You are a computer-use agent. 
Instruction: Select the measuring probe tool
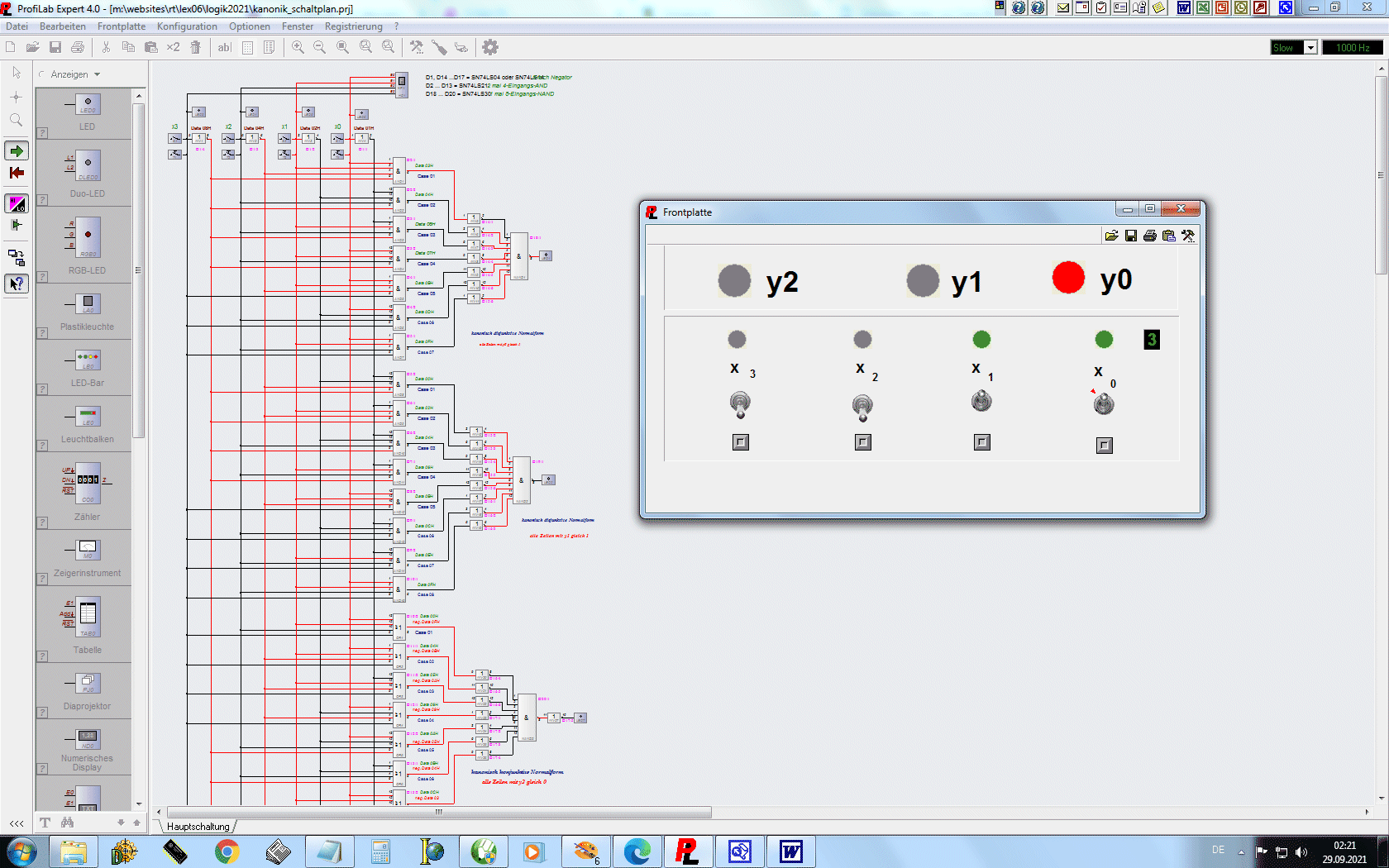[x=439, y=47]
